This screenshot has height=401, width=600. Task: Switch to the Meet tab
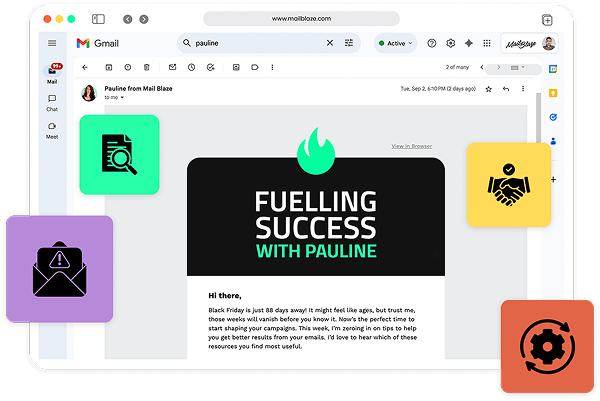(x=52, y=129)
